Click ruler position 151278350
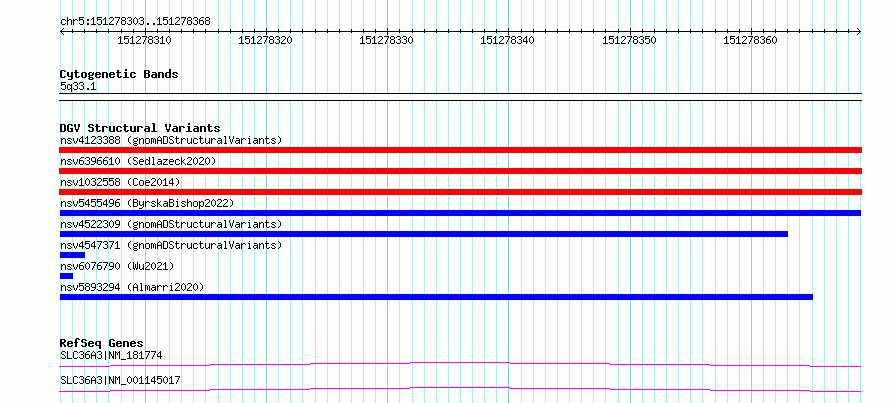This screenshot has height=403, width=890. click(x=629, y=40)
